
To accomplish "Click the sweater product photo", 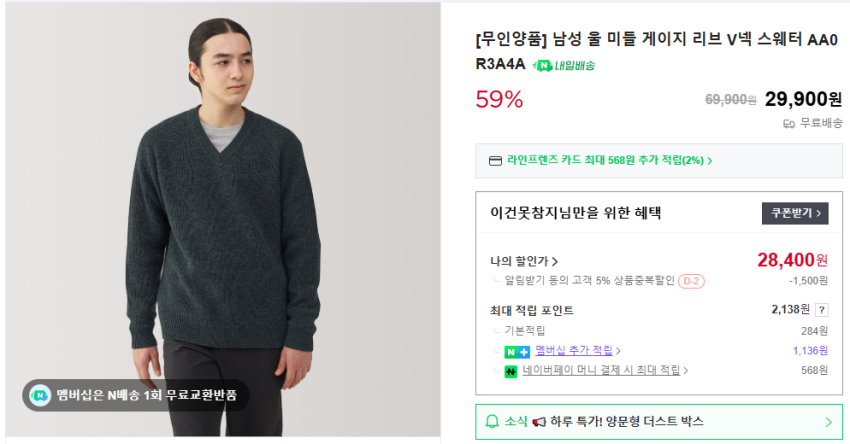I will (222, 200).
